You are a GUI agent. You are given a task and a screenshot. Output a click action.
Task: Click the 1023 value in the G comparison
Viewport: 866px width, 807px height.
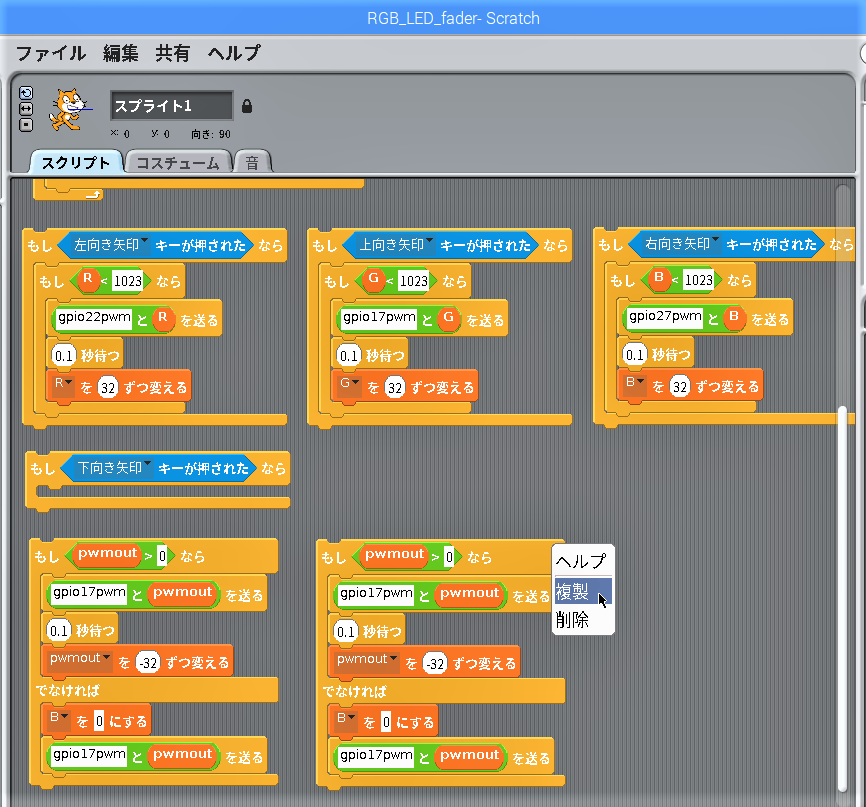click(413, 281)
